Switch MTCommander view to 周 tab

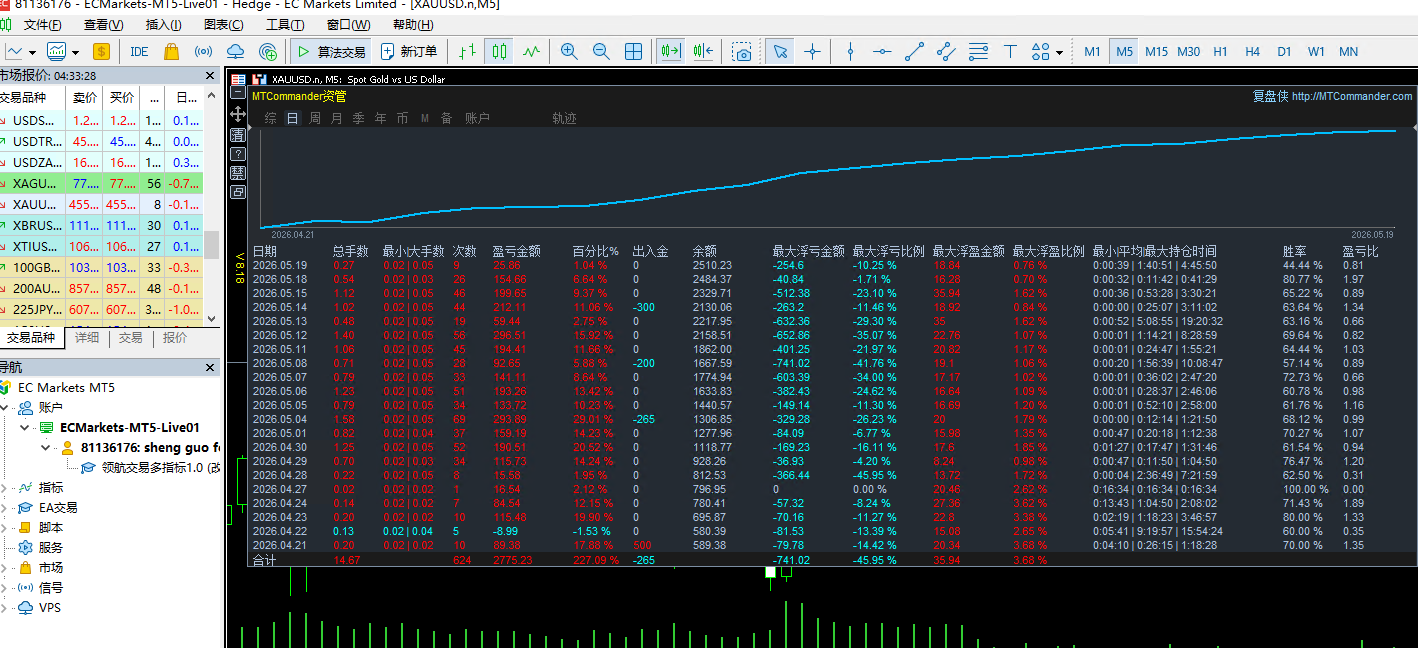point(315,118)
